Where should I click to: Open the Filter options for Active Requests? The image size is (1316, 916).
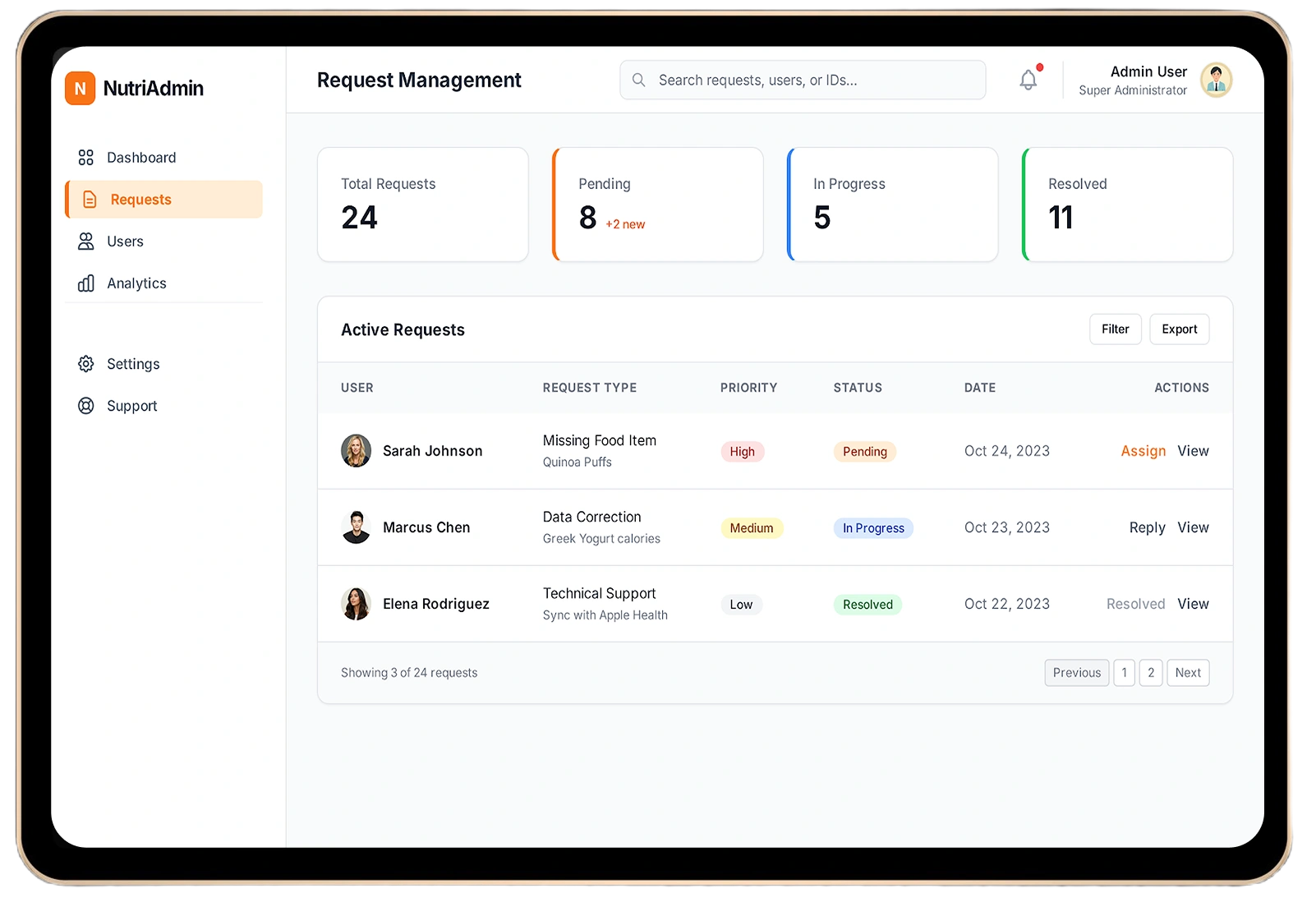(1115, 329)
